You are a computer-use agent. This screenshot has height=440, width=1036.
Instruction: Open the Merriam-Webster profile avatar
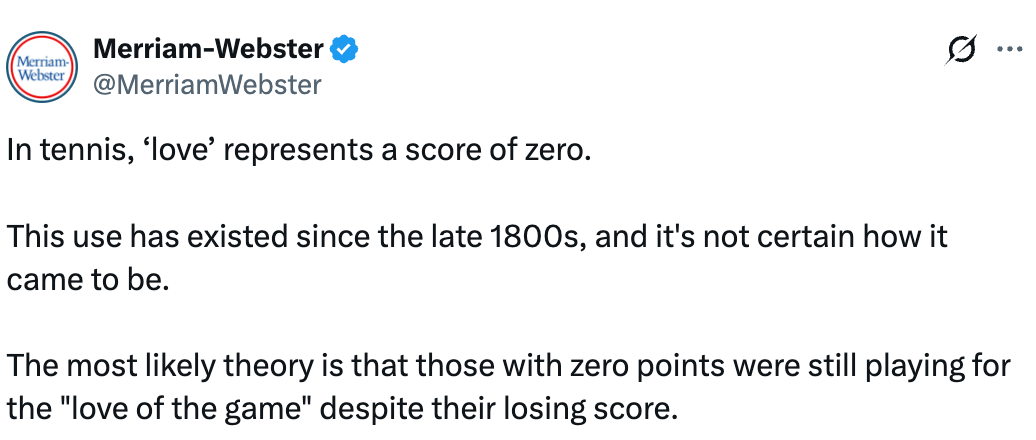[43, 67]
